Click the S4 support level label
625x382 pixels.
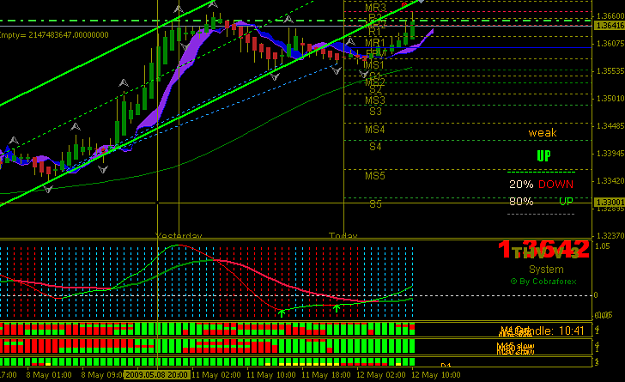(375, 146)
